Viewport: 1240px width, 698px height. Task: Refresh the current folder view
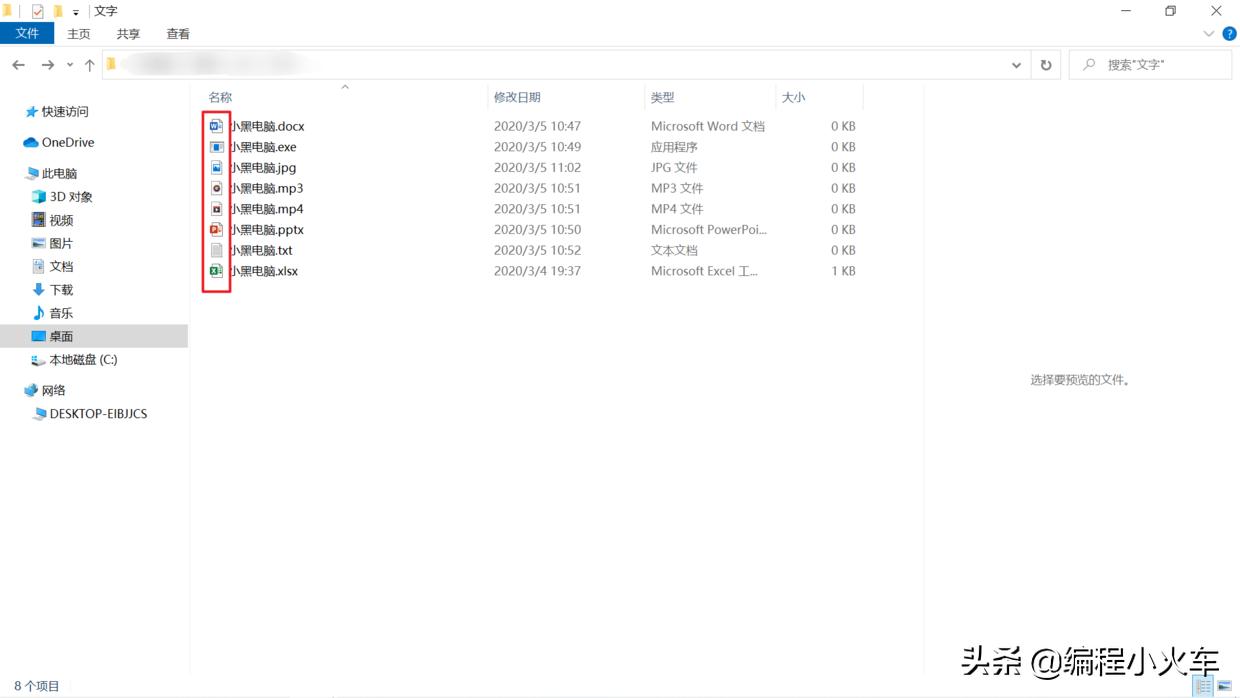click(x=1046, y=65)
